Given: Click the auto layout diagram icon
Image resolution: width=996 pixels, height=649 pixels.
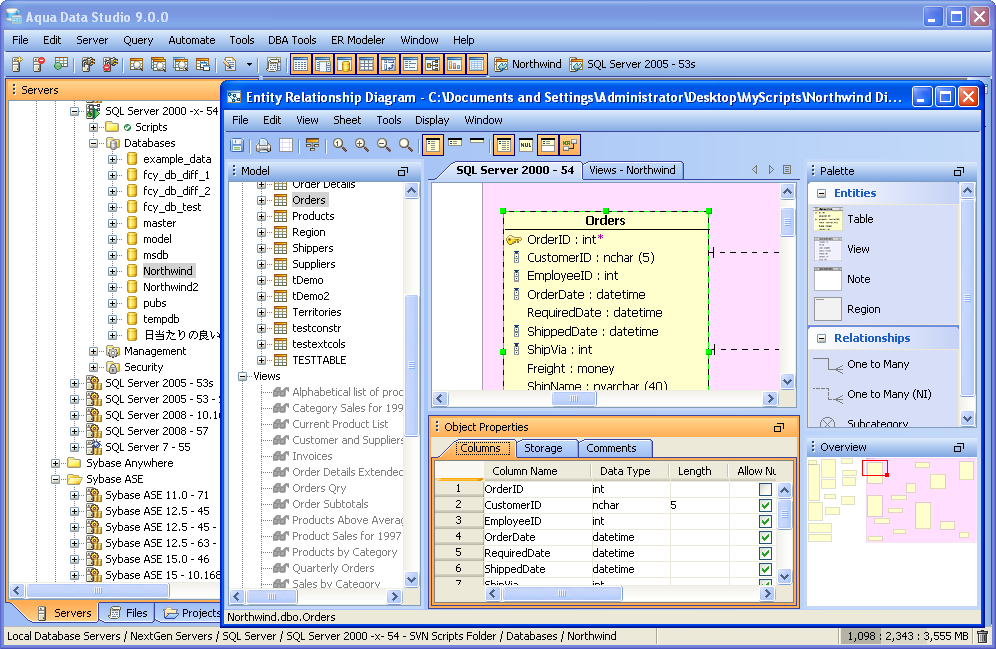Looking at the screenshot, I should pyautogui.click(x=313, y=145).
